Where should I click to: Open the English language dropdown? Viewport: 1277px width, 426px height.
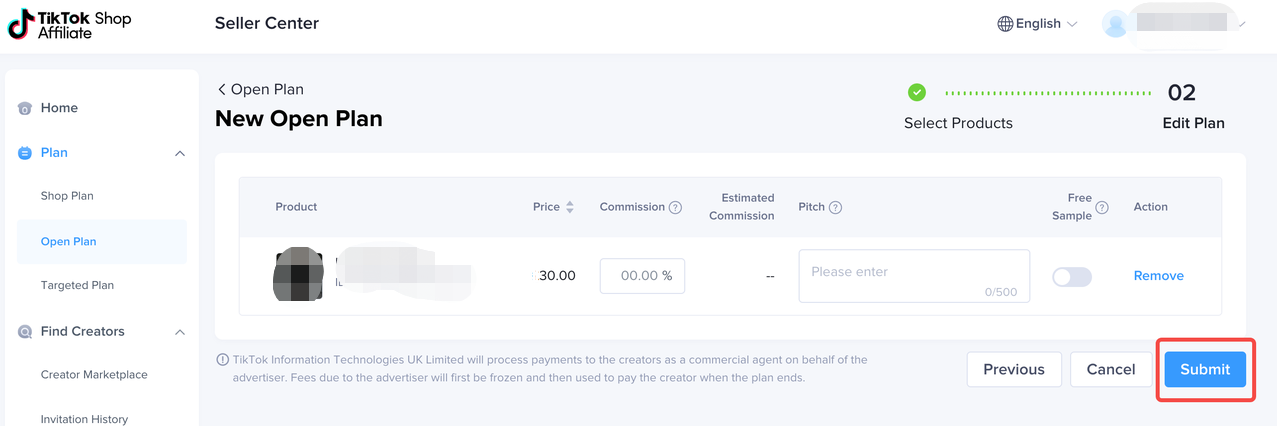pos(1038,24)
